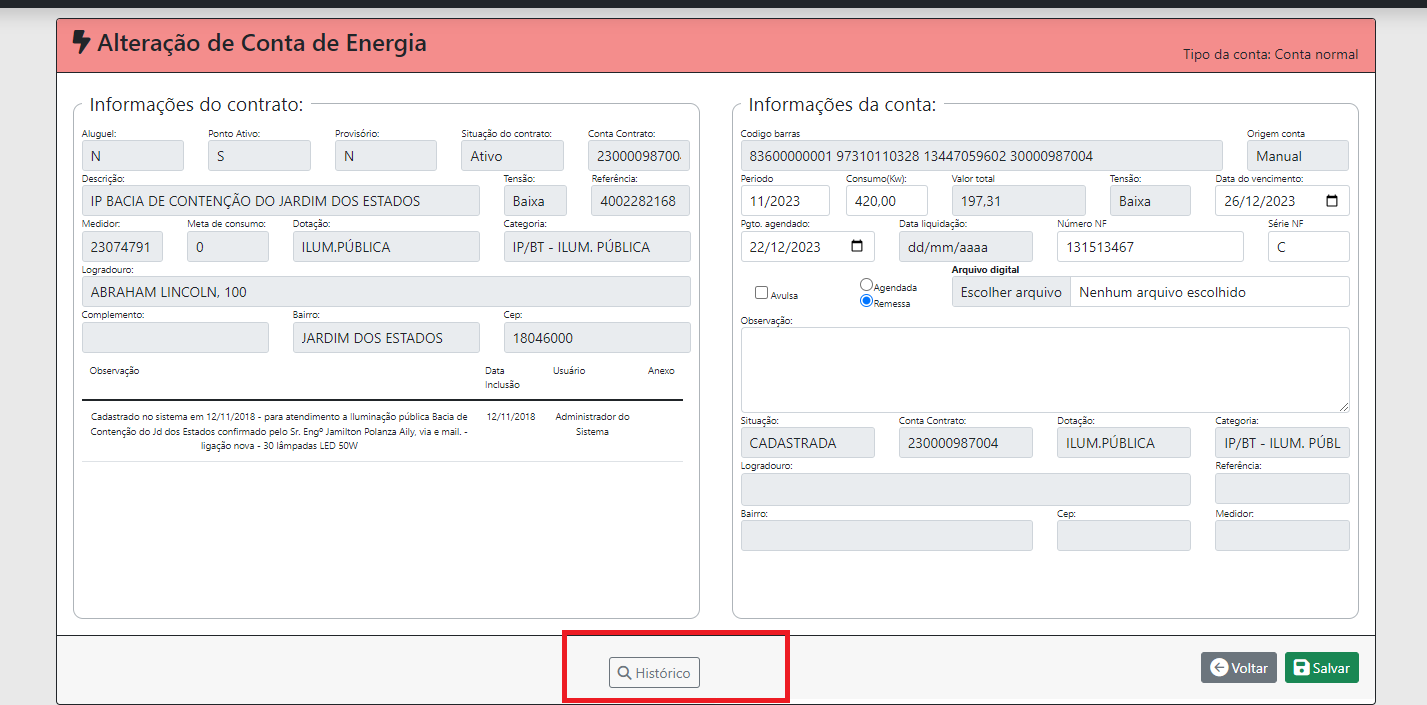Click the calendar icon in Data do vencimento
This screenshot has width=1427, height=705.
point(1331,201)
